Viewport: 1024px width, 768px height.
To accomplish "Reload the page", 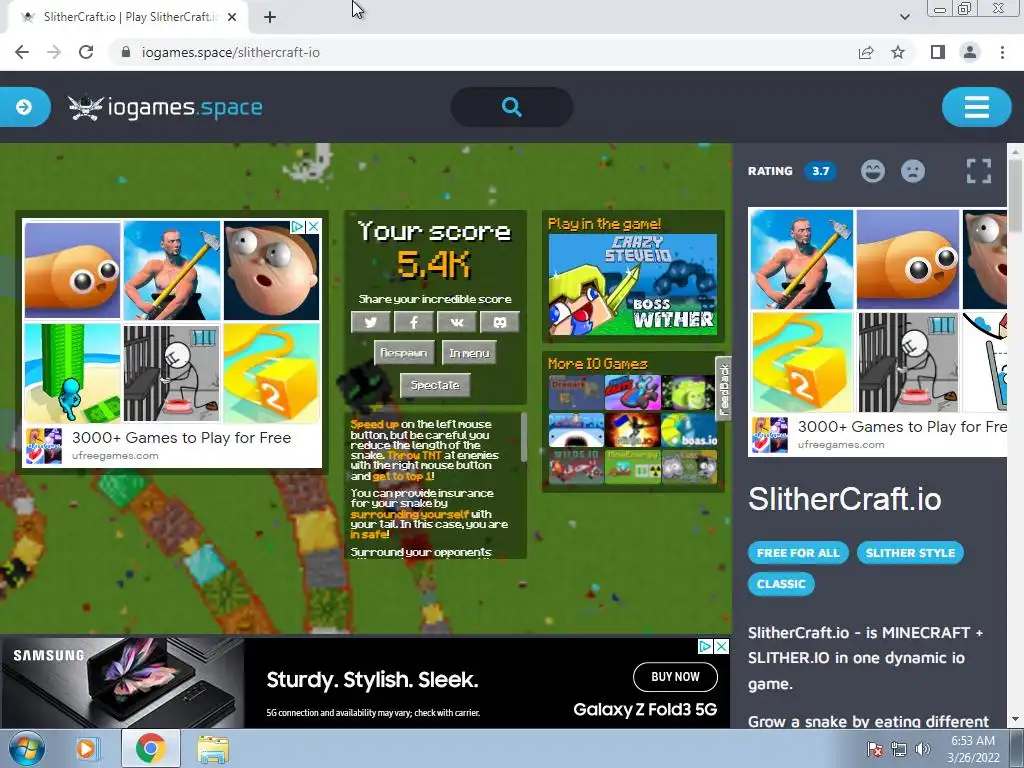I will click(86, 52).
